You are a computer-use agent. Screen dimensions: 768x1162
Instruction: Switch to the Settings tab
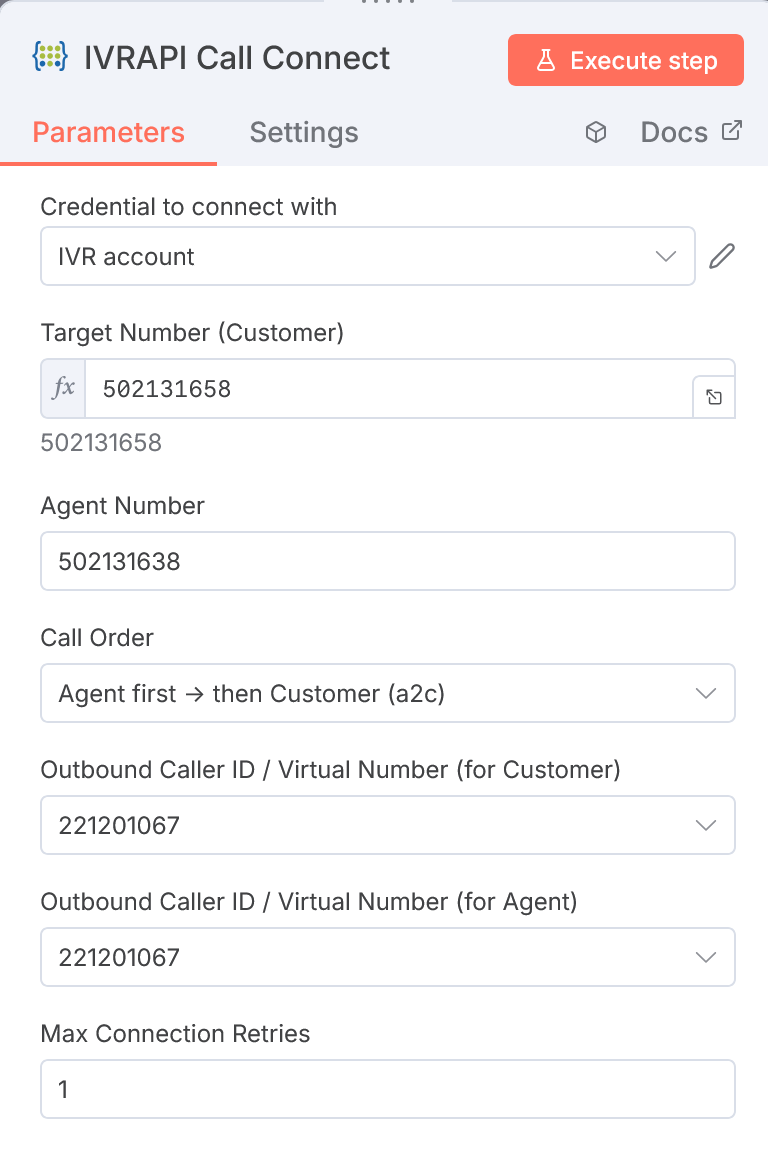pyautogui.click(x=304, y=132)
